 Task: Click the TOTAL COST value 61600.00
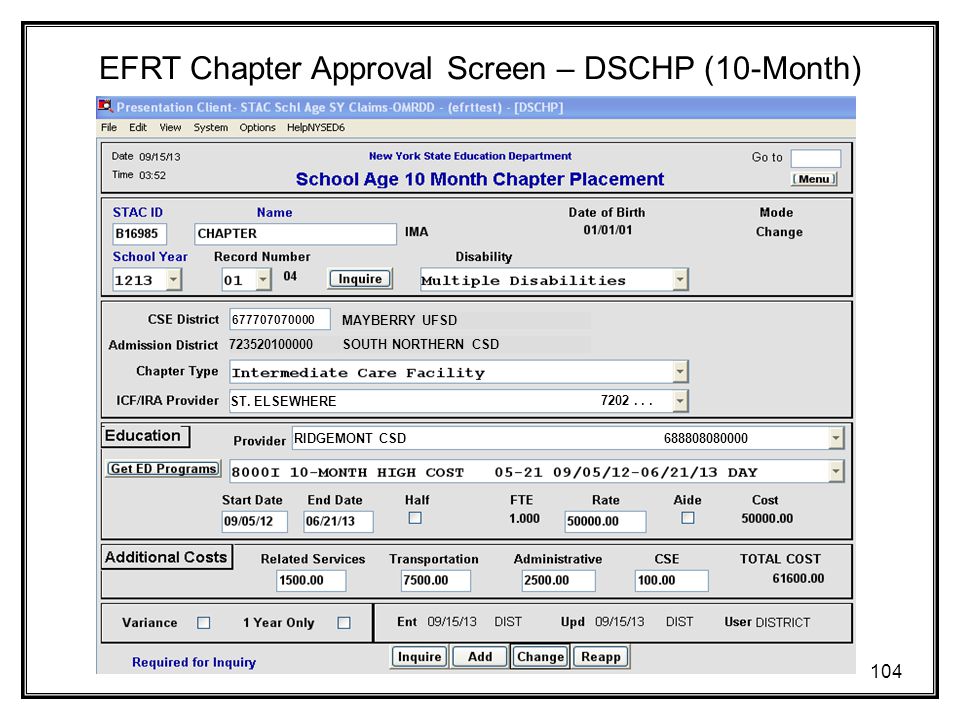point(798,579)
